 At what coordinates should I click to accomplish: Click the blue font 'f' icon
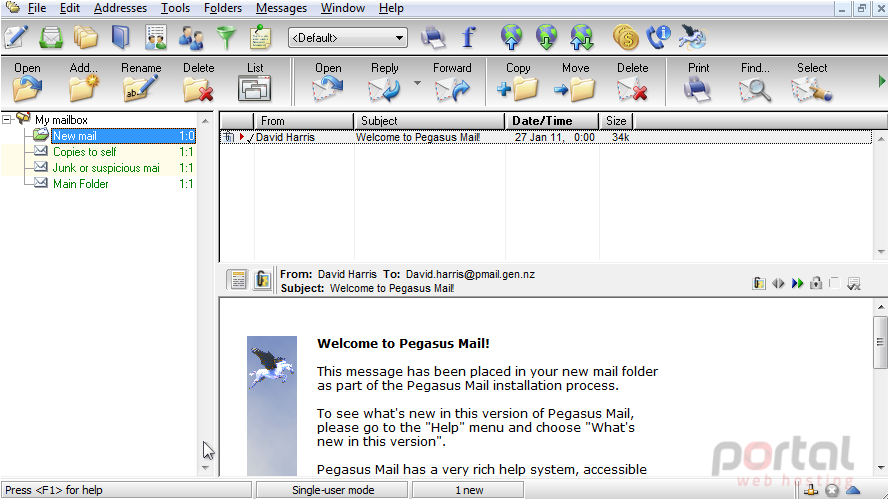tap(468, 37)
